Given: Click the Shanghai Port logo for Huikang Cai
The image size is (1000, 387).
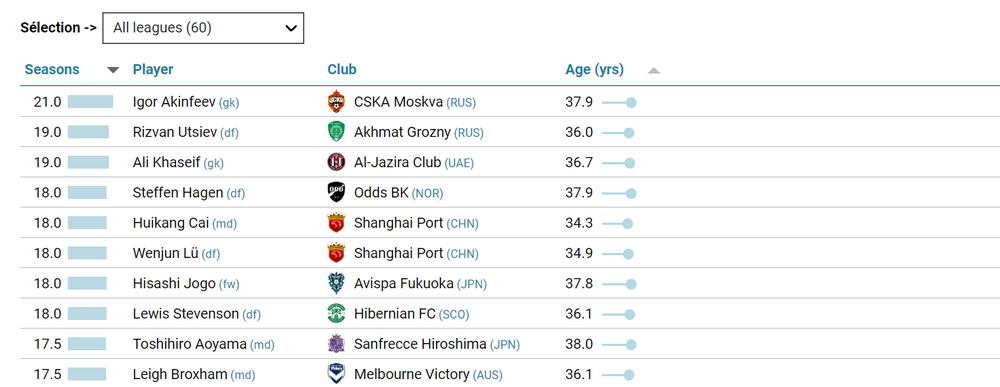Looking at the screenshot, I should pos(335,223).
